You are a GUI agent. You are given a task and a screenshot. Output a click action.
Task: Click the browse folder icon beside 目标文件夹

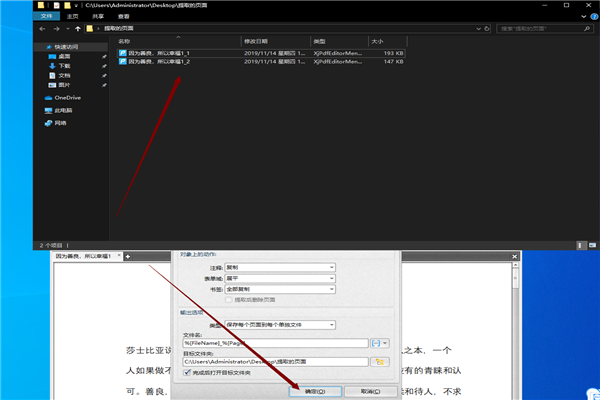(380, 362)
